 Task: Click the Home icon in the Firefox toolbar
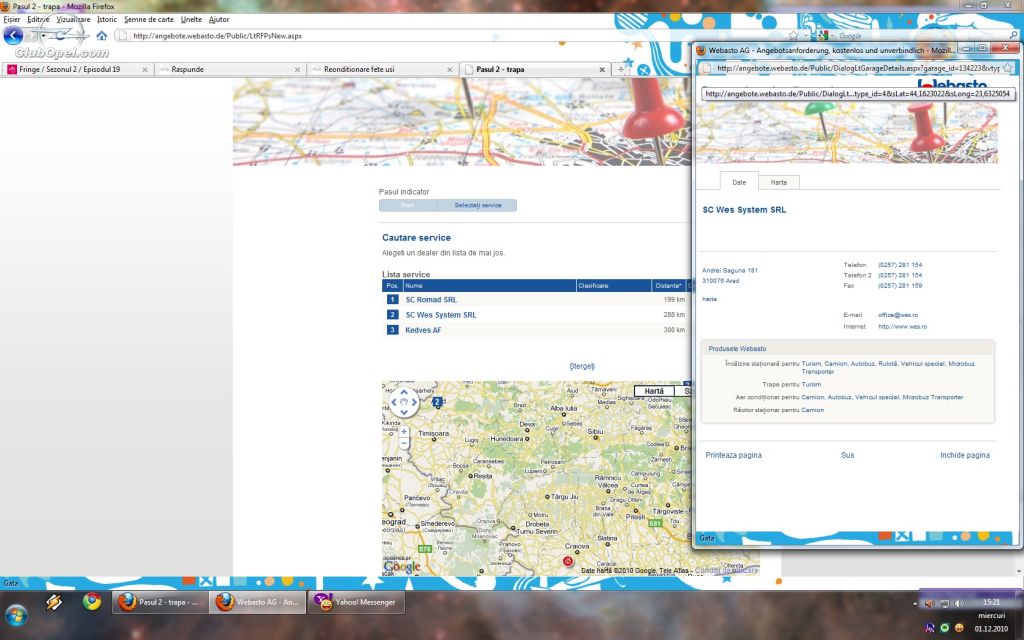click(x=102, y=36)
